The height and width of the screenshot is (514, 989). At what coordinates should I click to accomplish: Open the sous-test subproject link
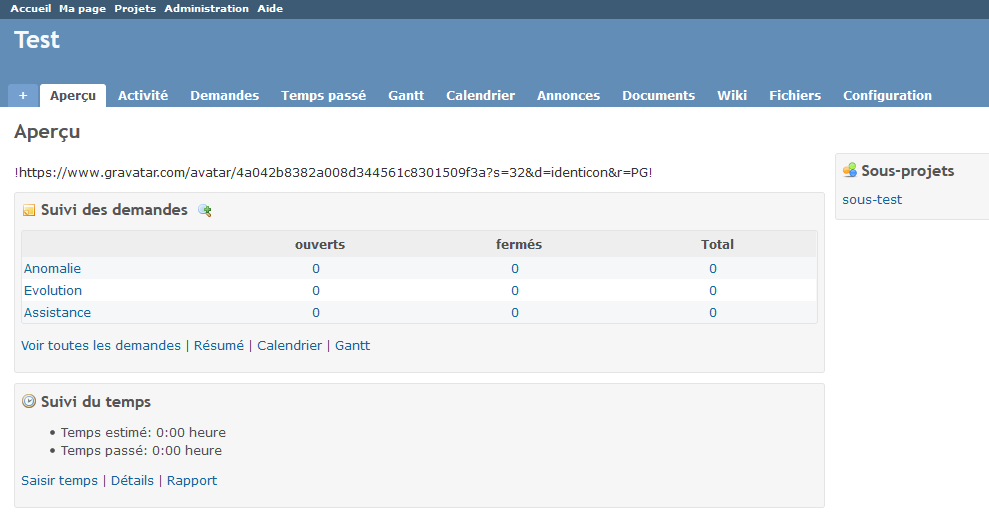[872, 199]
